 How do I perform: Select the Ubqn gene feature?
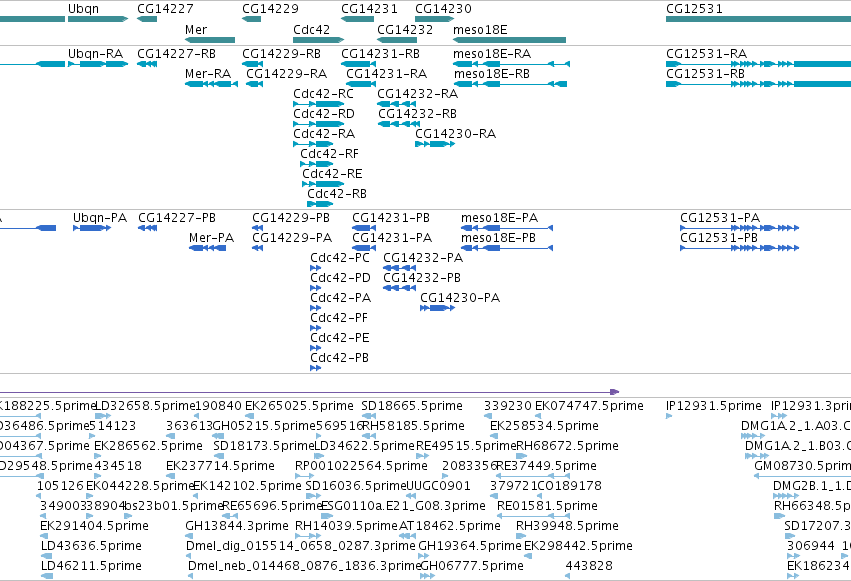tap(98, 19)
